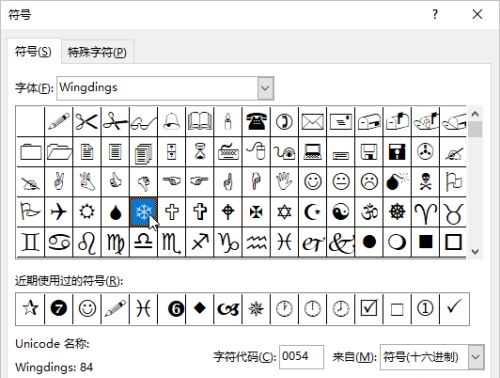
Task: Select the frowning face symbol
Action: 369,182
